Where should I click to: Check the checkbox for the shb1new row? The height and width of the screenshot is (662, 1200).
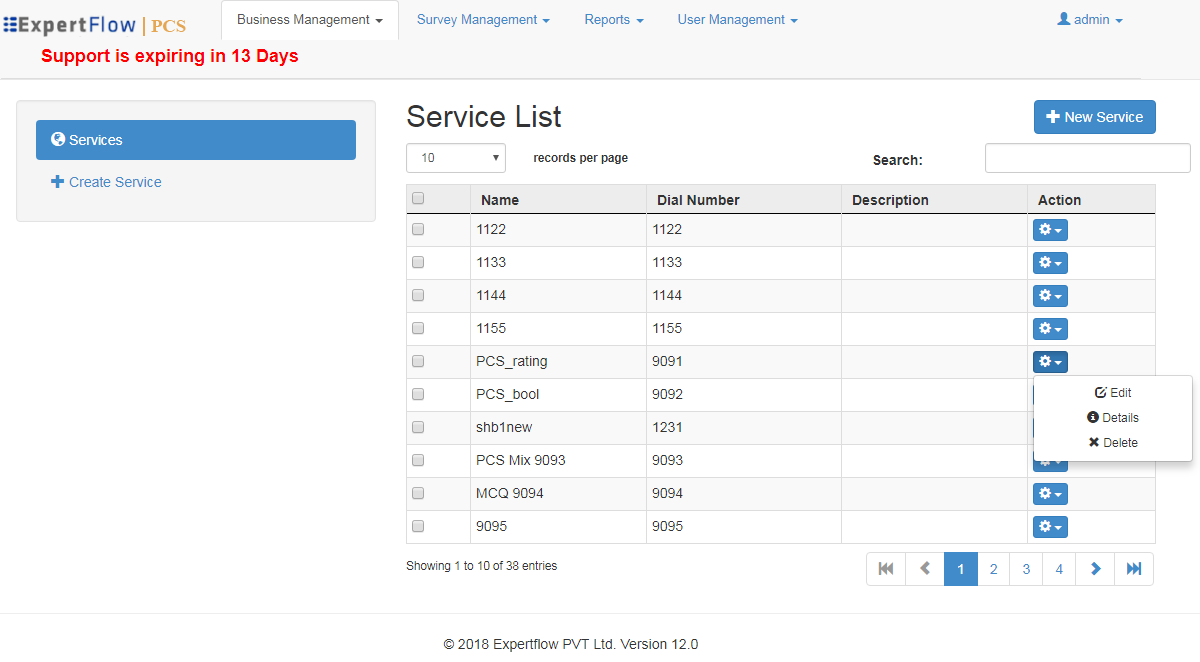click(418, 426)
